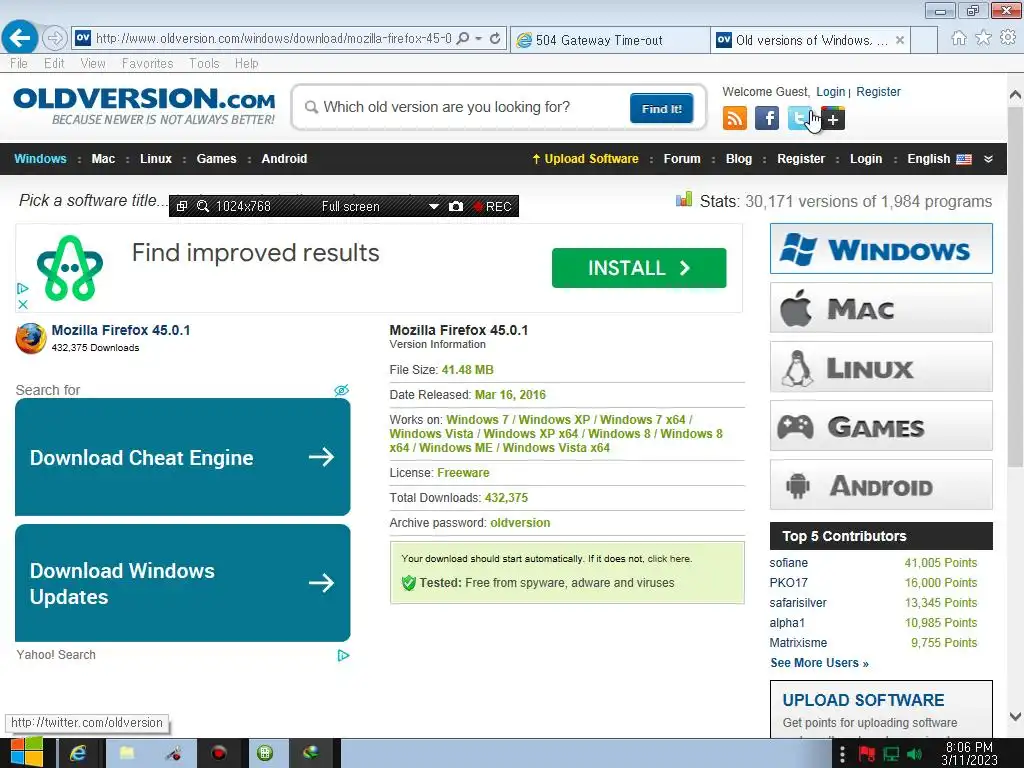Open the Favorites star icon
This screenshot has width=1024, height=768.
984,38
